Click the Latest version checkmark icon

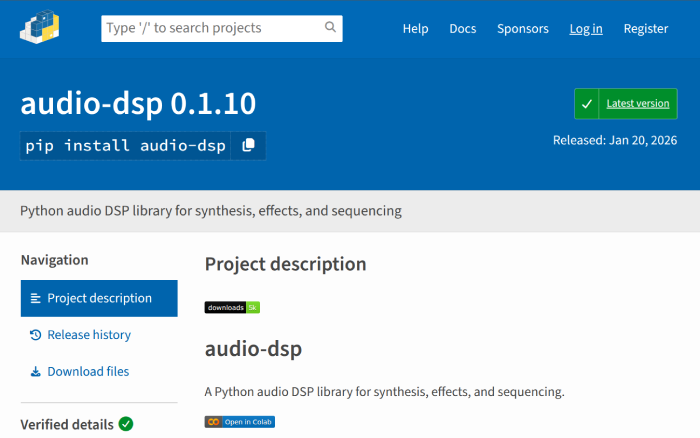pos(587,104)
